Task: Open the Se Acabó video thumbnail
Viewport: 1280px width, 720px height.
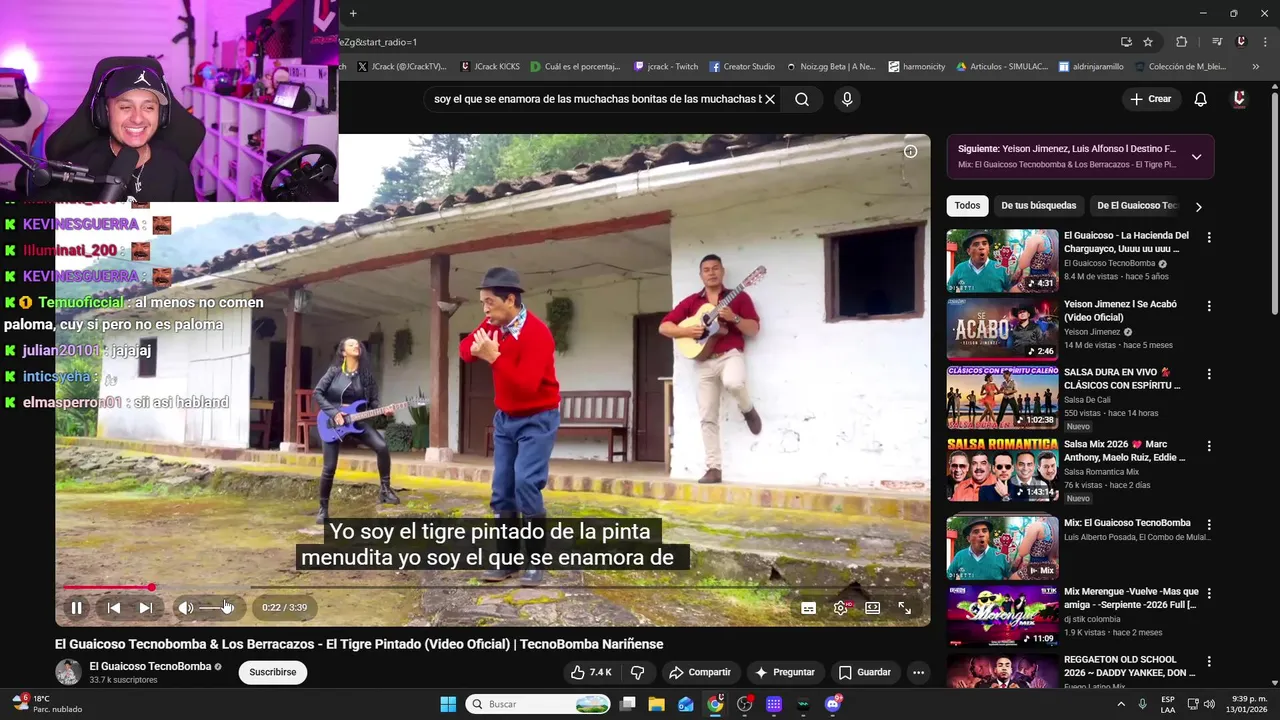Action: tap(1002, 329)
